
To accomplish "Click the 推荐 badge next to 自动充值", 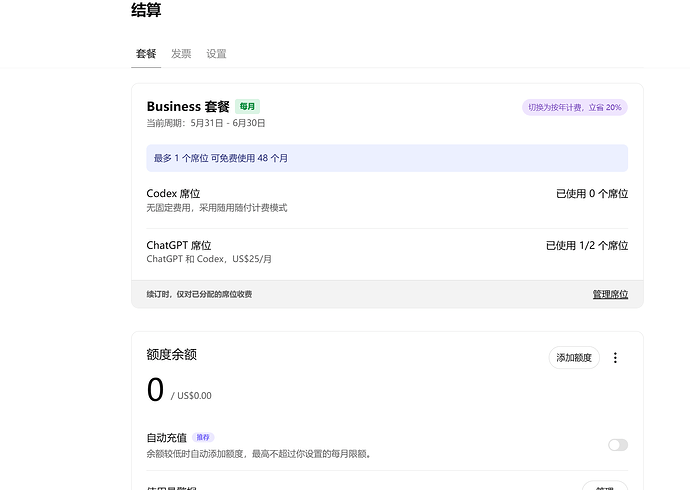I will (x=203, y=437).
